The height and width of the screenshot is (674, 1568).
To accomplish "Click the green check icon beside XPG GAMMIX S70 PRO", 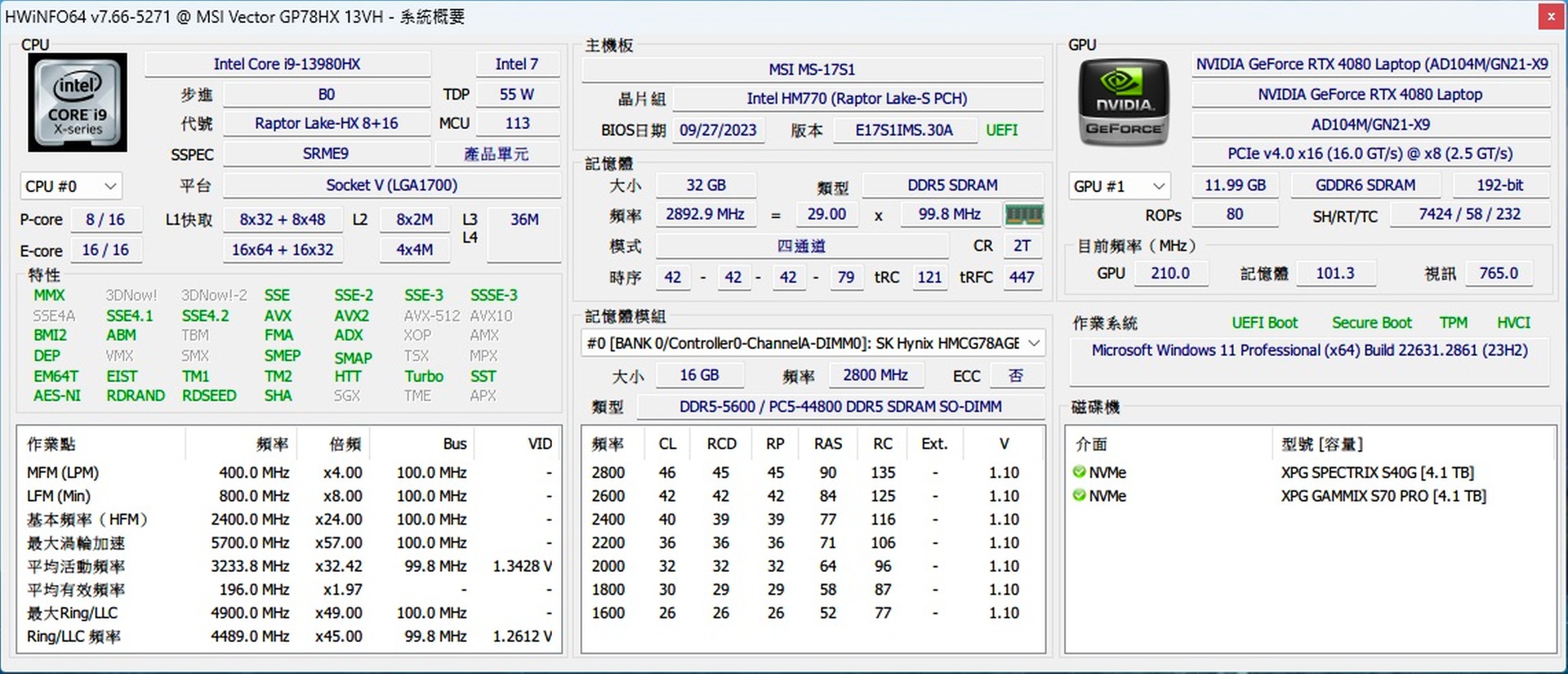I will pos(1079,496).
